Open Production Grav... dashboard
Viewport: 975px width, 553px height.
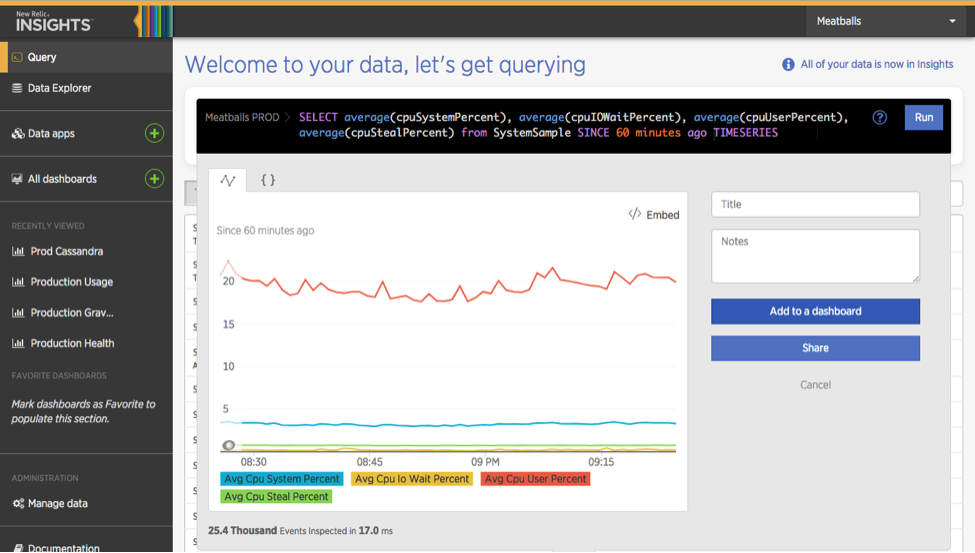tap(72, 313)
